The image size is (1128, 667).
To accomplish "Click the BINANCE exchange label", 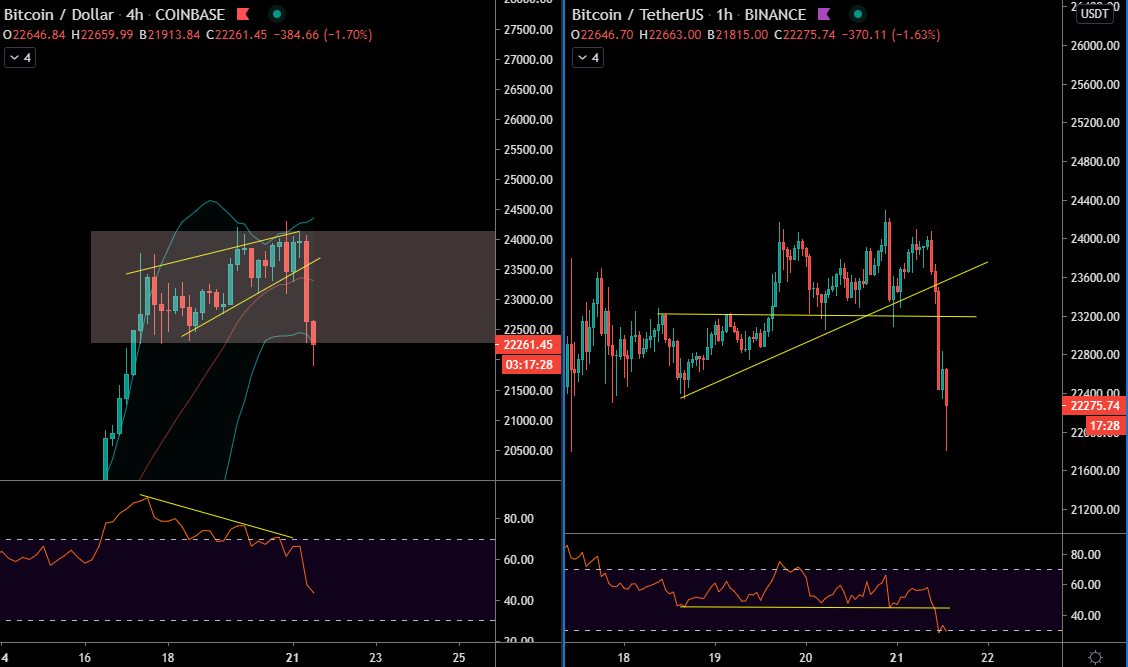I will (x=776, y=14).
